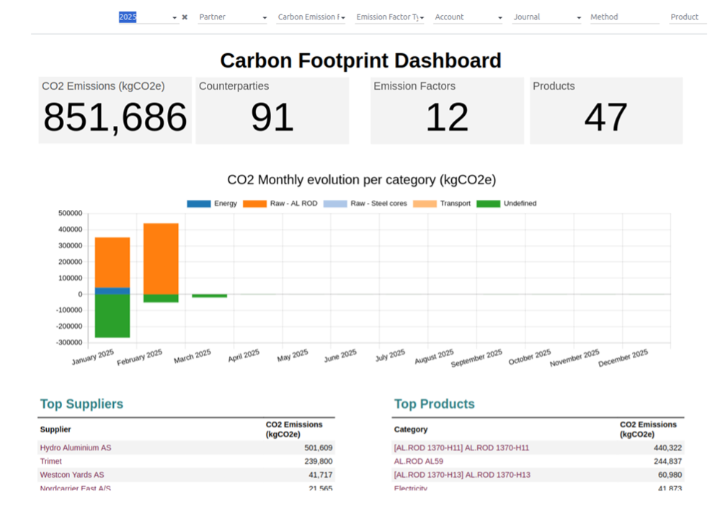Click the Method filter field
Screen dimensions: 720x505
point(623,17)
